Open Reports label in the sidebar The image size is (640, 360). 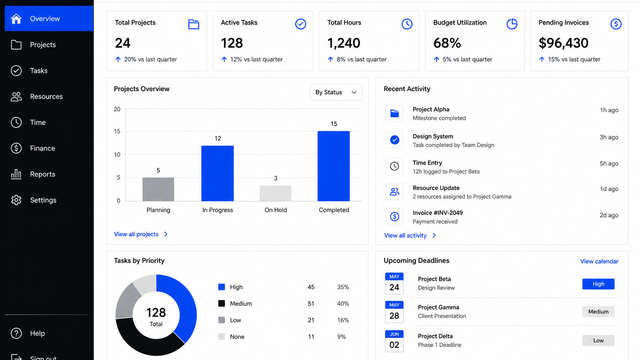(x=42, y=174)
